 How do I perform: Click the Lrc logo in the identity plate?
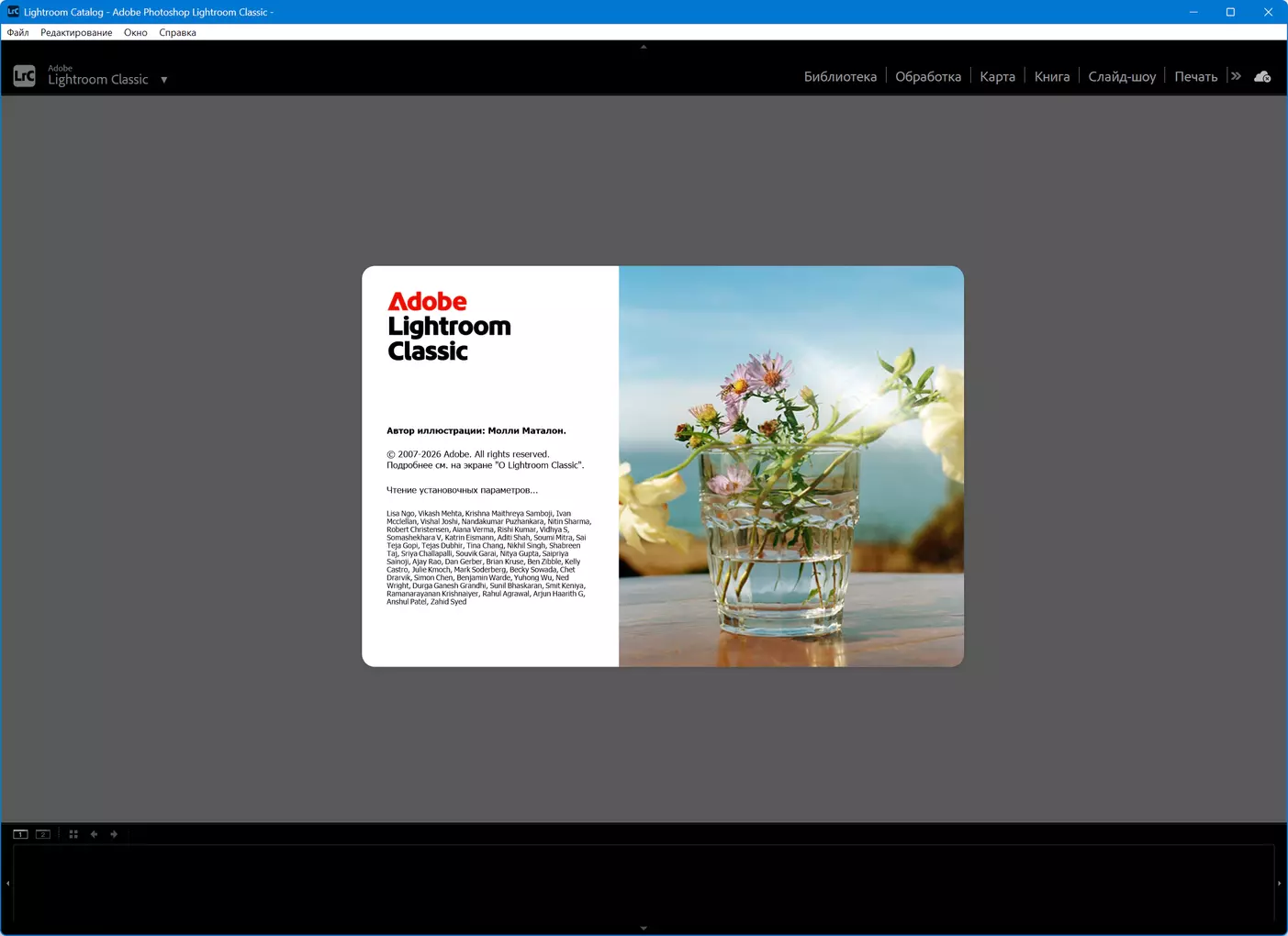pyautogui.click(x=25, y=76)
